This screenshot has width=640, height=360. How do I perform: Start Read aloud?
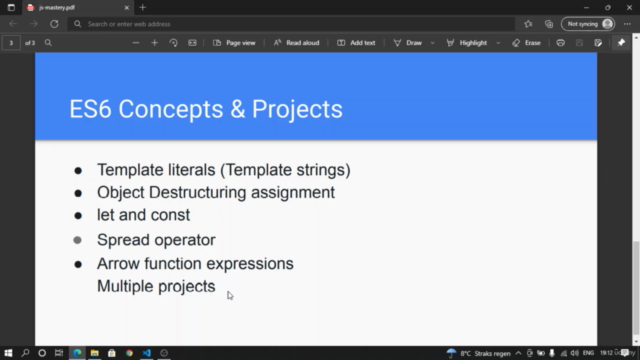coord(296,43)
